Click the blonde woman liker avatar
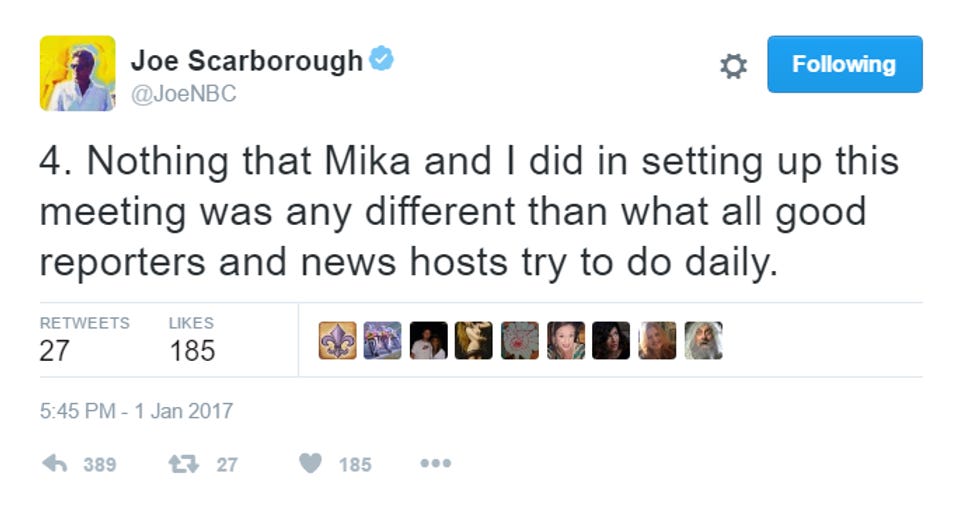The width and height of the screenshot is (980, 516). click(x=658, y=340)
